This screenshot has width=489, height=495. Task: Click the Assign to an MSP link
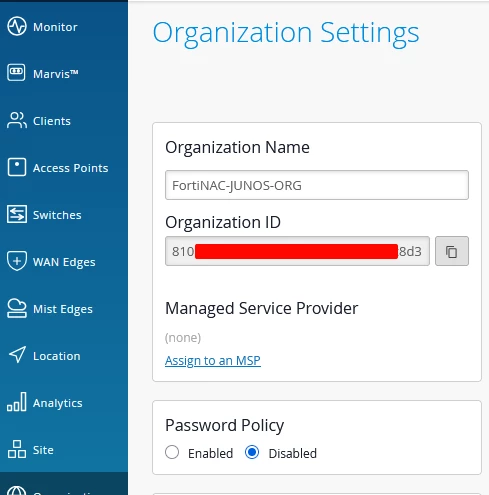pyautogui.click(x=213, y=360)
